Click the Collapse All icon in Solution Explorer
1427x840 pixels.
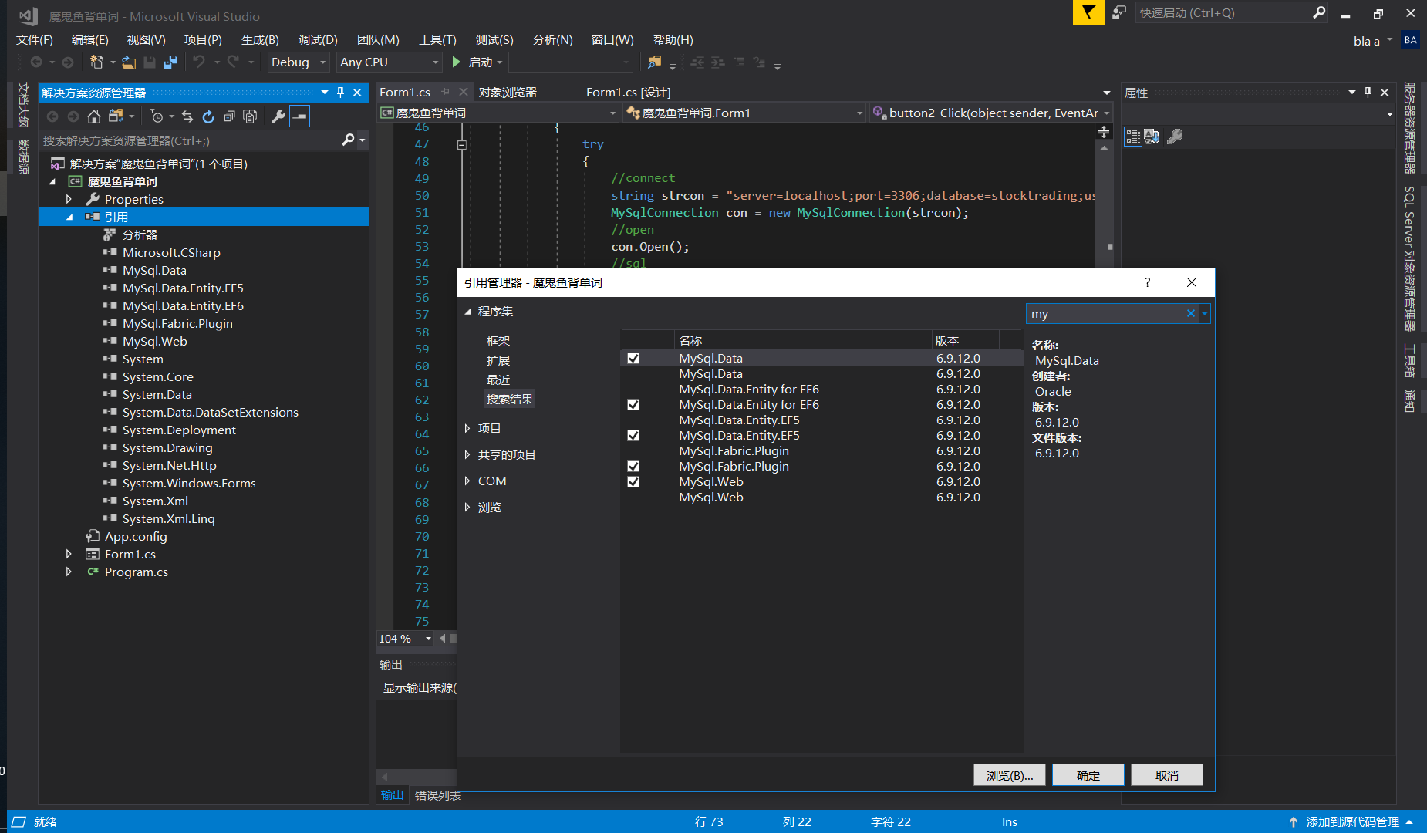click(229, 116)
